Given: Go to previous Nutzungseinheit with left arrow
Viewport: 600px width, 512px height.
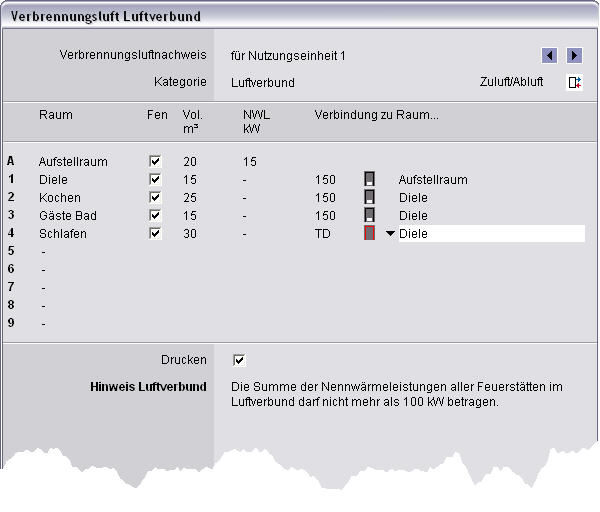Looking at the screenshot, I should 549,55.
